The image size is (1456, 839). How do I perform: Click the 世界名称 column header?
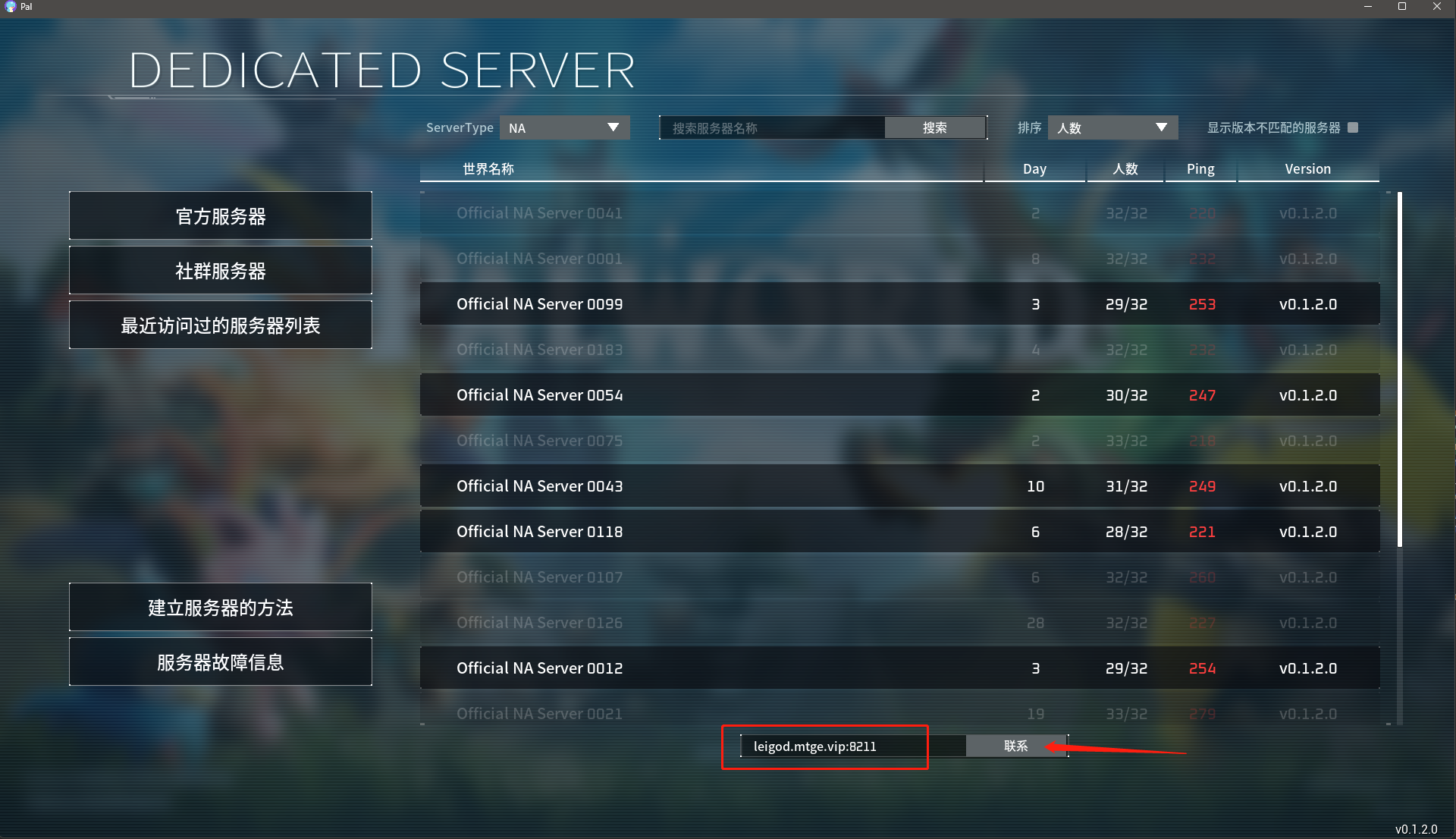pyautogui.click(x=488, y=168)
